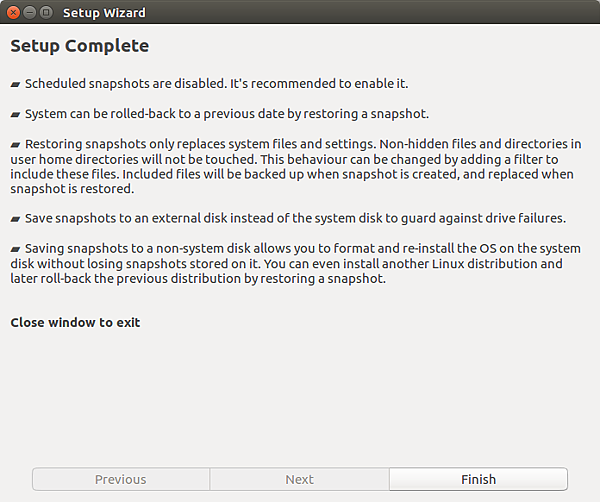Image resolution: width=600 pixels, height=502 pixels.
Task: Click the System can be rolled-back sentence
Action: coord(227,114)
